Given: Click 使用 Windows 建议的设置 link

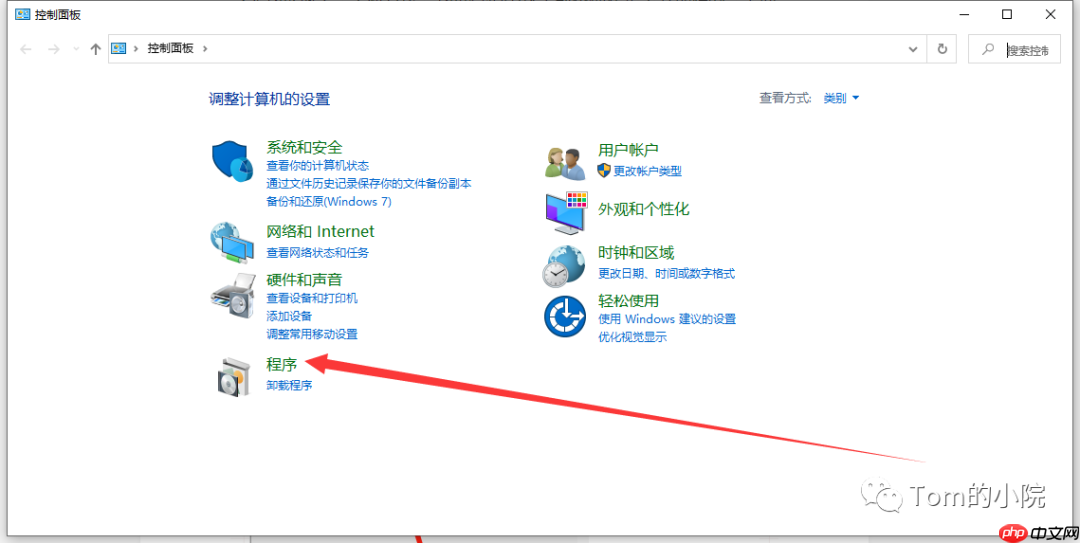Looking at the screenshot, I should 667,319.
